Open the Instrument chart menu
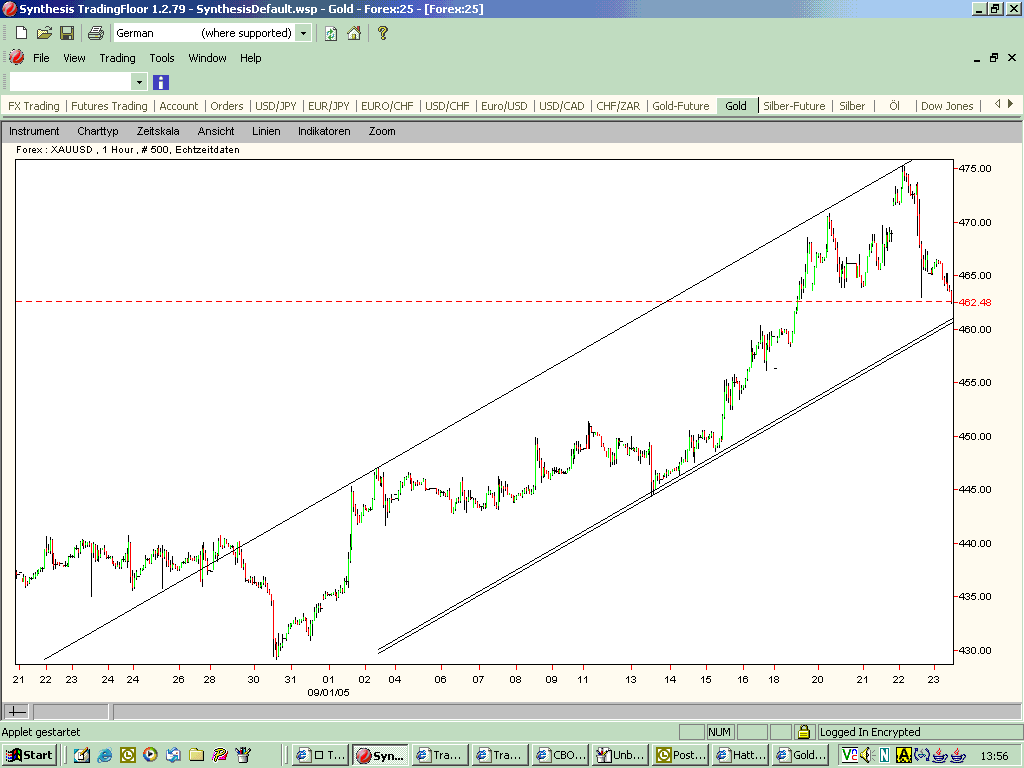1024x768 pixels. [34, 131]
